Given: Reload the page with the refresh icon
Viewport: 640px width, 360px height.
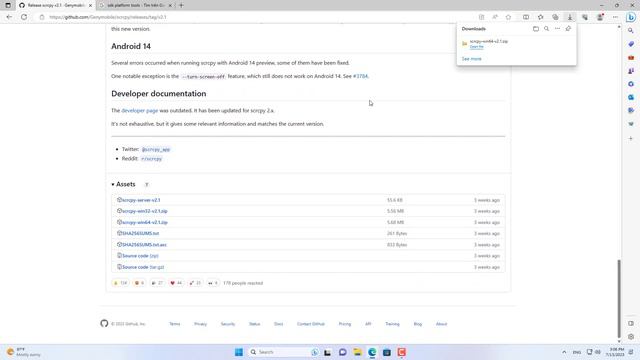Looking at the screenshot, I should click(24, 17).
